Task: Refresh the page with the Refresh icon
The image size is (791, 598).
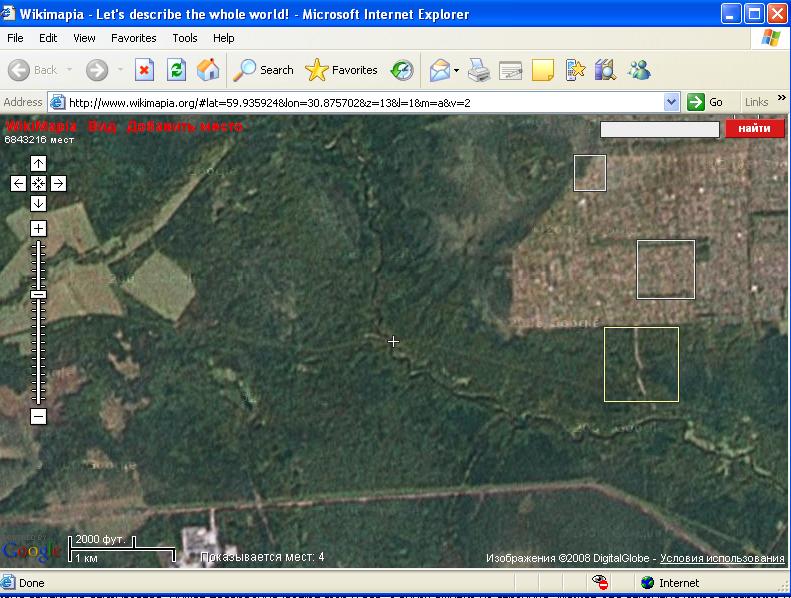Action: (176, 70)
